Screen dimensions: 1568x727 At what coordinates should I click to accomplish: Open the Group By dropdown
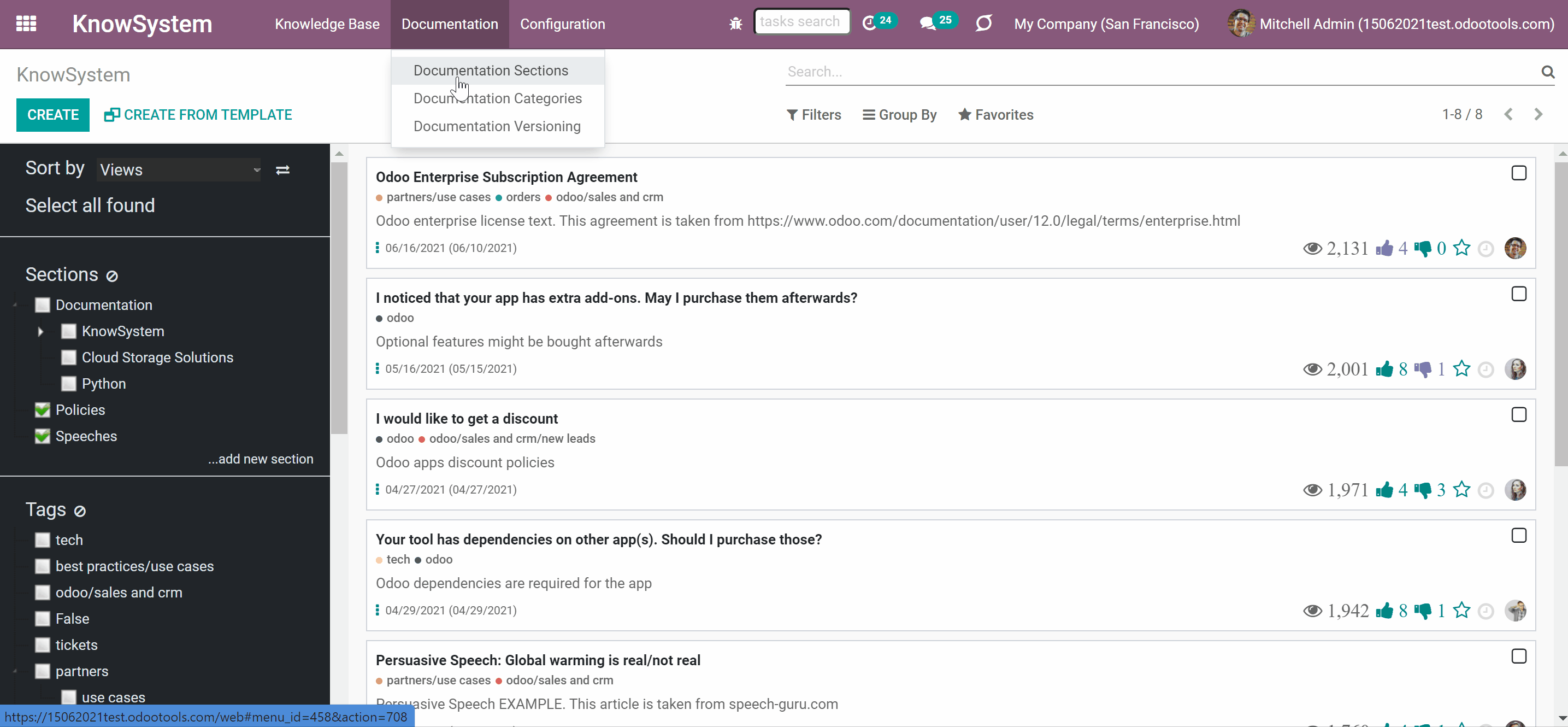pyautogui.click(x=900, y=114)
